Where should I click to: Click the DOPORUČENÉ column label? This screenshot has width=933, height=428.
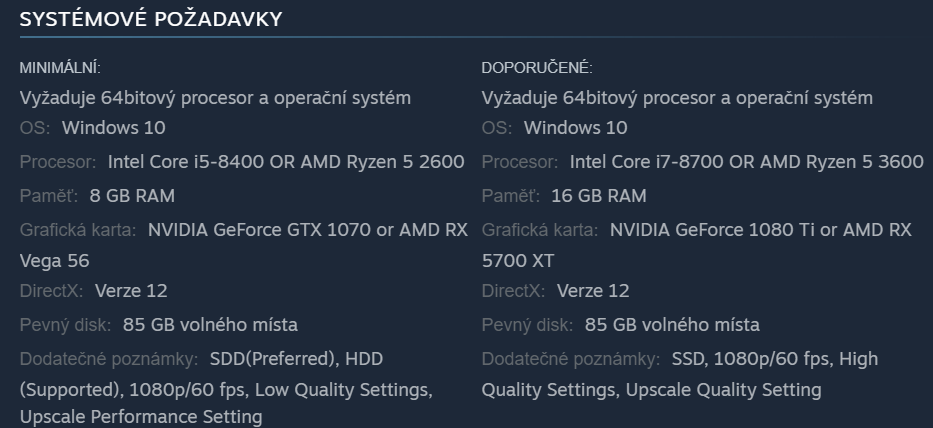click(537, 68)
